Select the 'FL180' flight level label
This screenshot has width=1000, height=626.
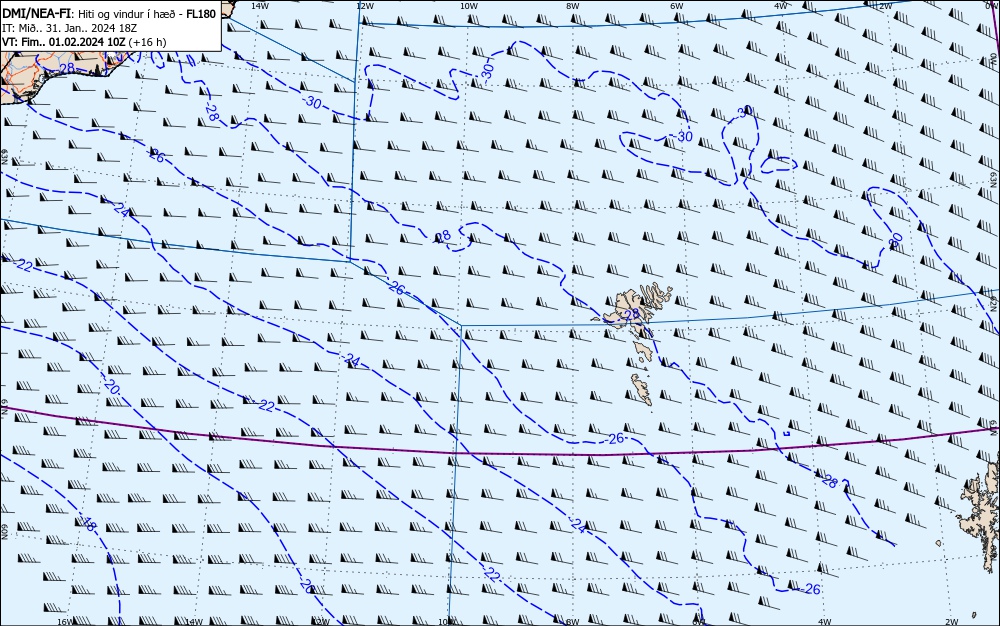201,14
